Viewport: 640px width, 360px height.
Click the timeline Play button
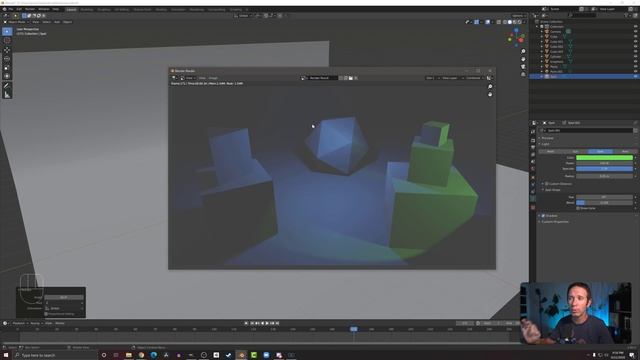coord(267,323)
